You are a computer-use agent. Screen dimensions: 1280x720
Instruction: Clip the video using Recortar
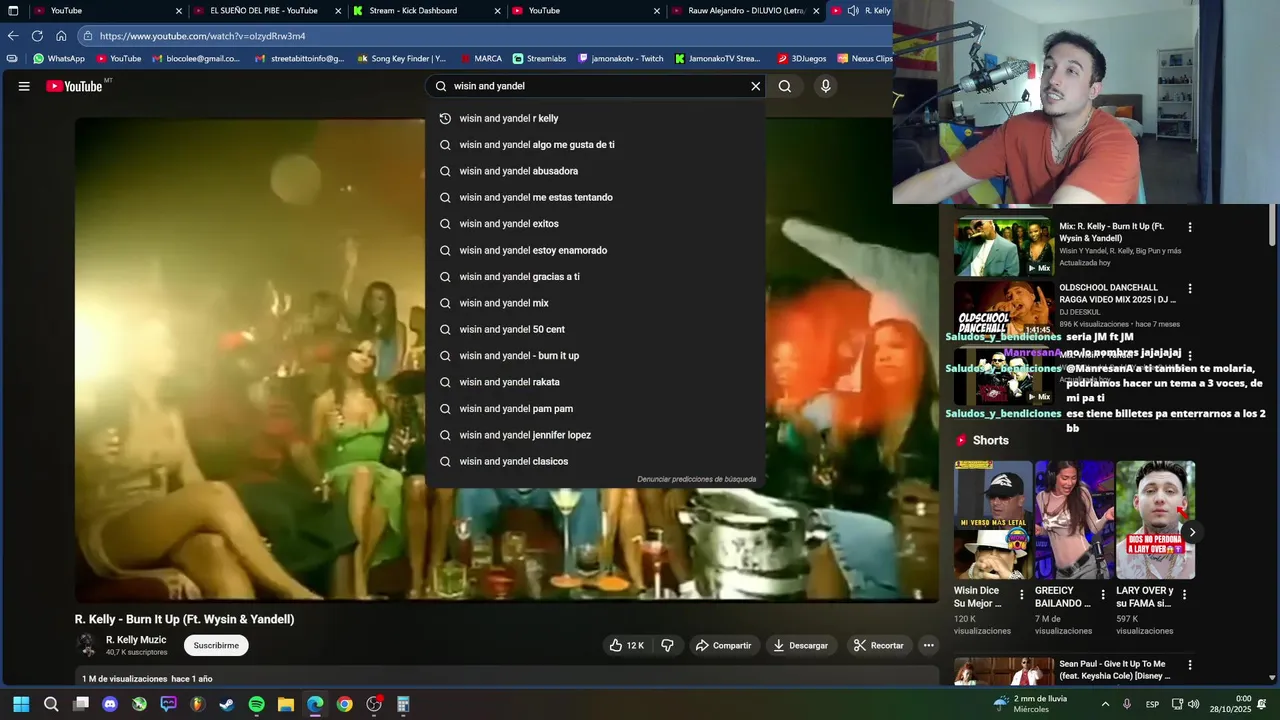(x=878, y=645)
